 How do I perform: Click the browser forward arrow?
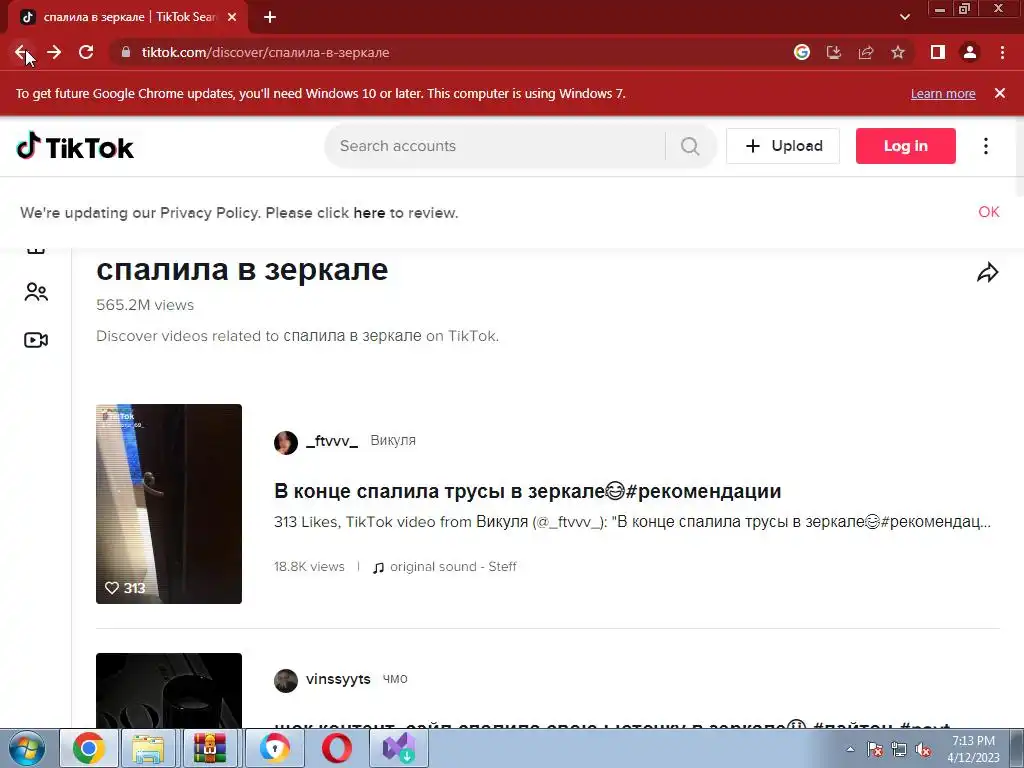click(54, 52)
